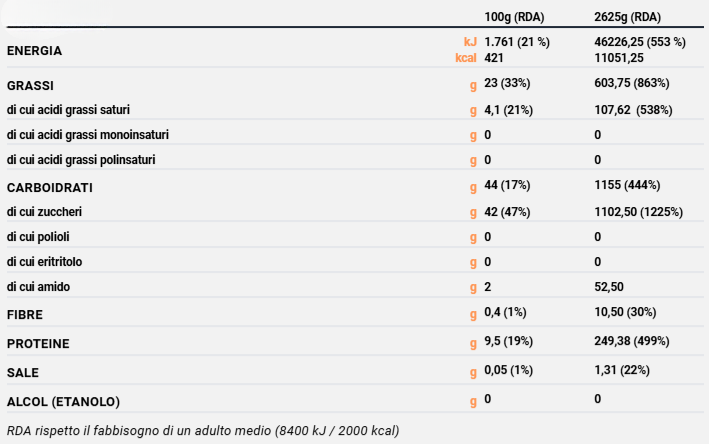Click the ENERGIA row label

[34, 50]
